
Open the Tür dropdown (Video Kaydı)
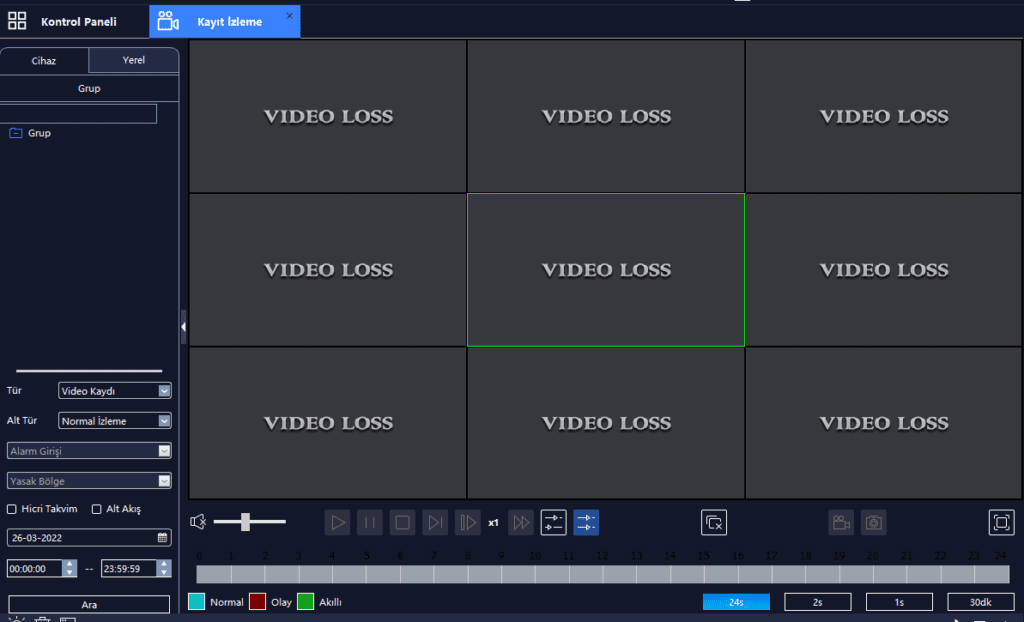click(115, 391)
